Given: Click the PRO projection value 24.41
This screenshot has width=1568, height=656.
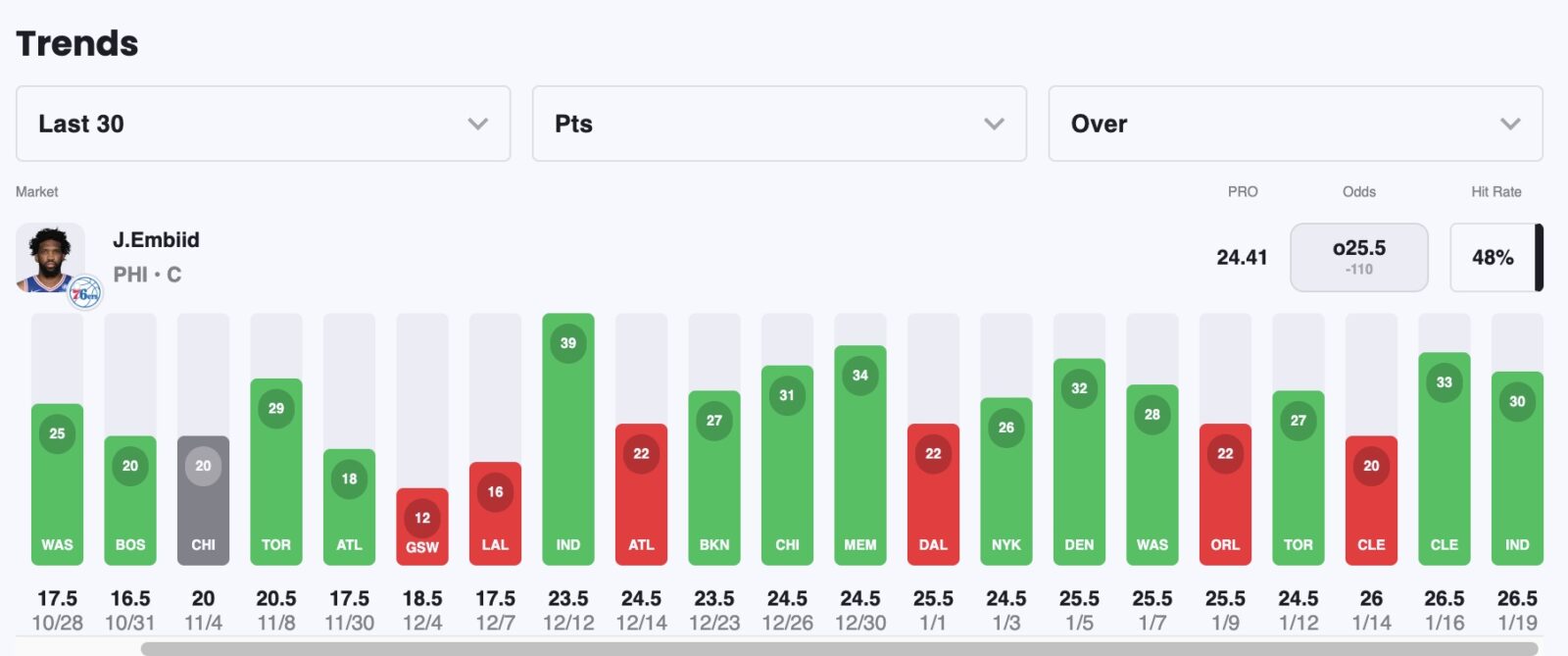Looking at the screenshot, I should tap(1242, 257).
